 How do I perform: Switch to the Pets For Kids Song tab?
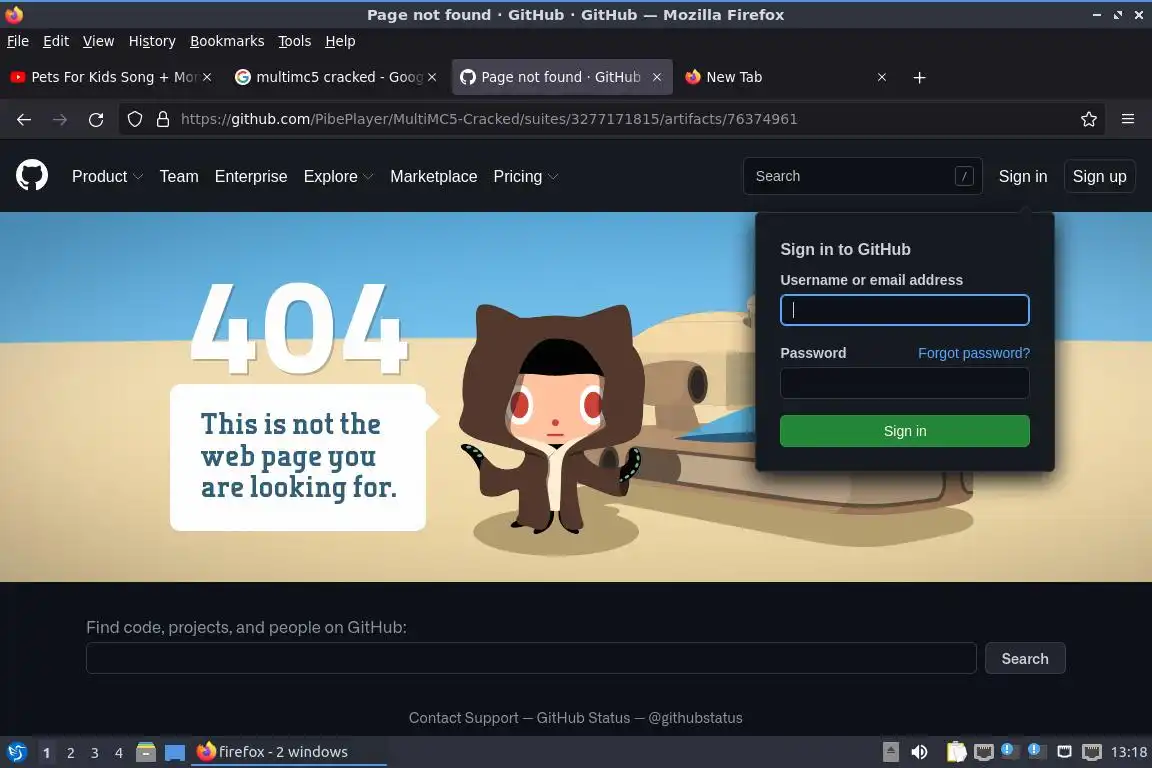111,77
